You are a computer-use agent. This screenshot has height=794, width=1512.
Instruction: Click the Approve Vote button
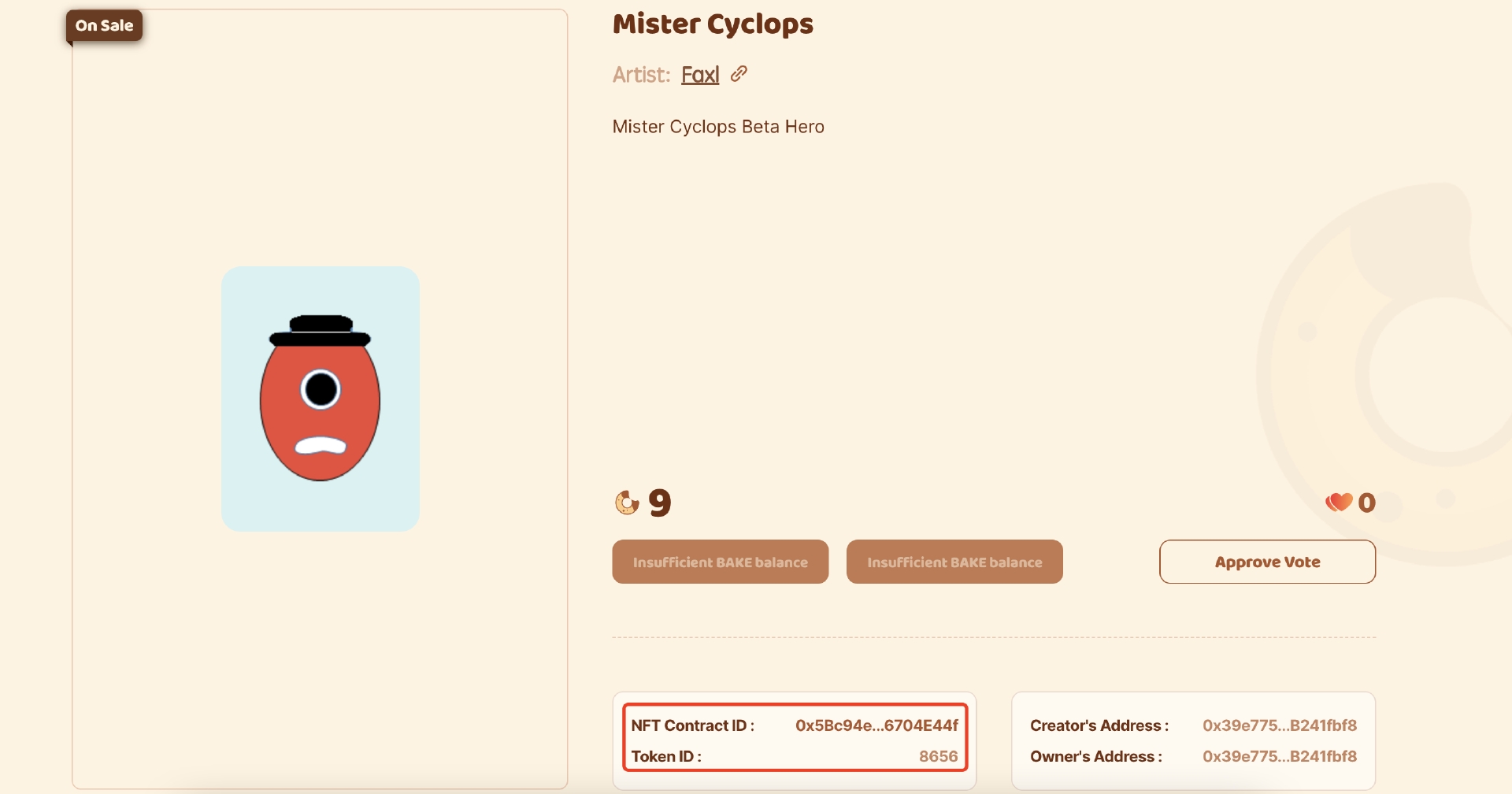pos(1267,562)
